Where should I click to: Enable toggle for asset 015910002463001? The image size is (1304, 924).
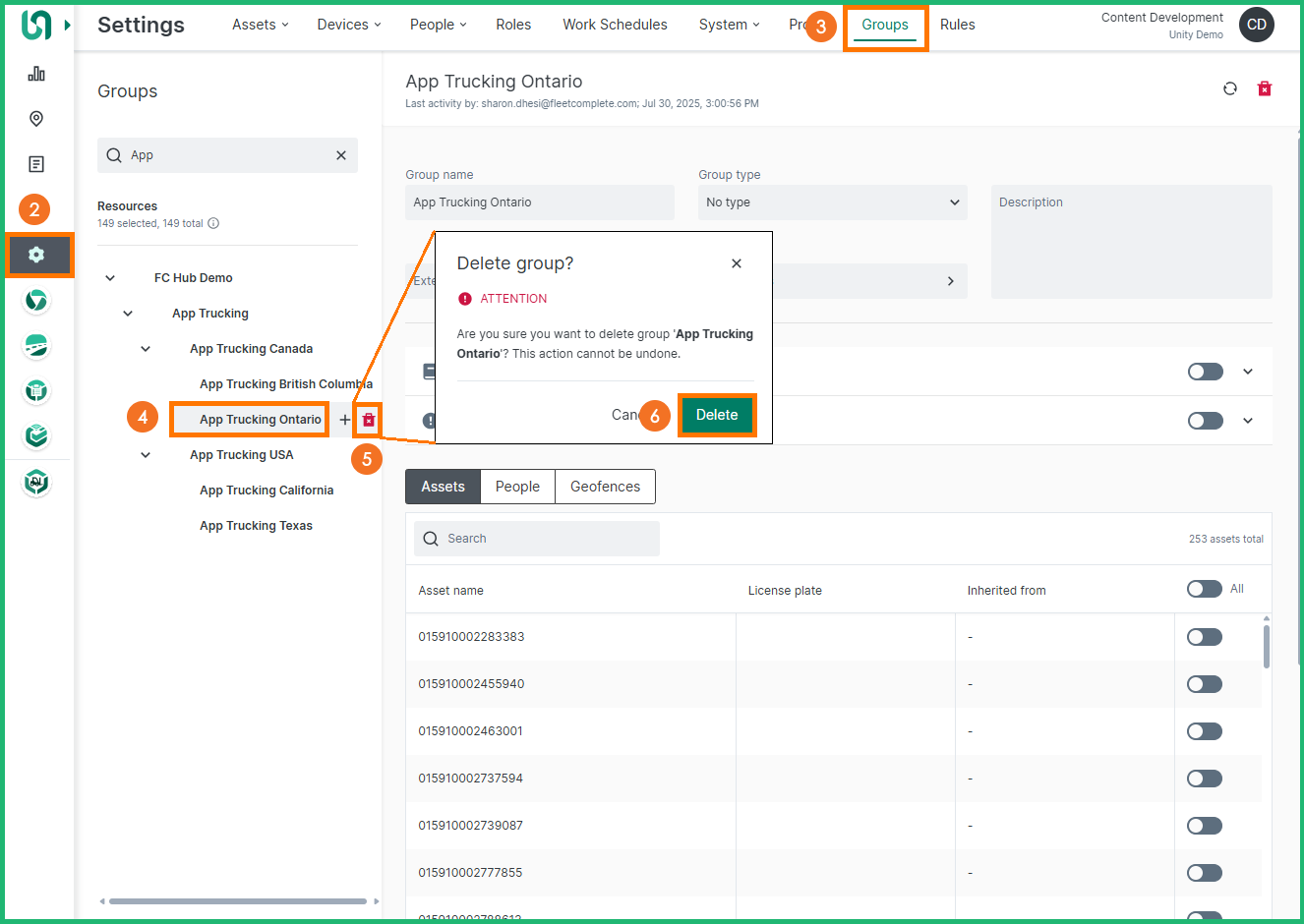click(1204, 731)
